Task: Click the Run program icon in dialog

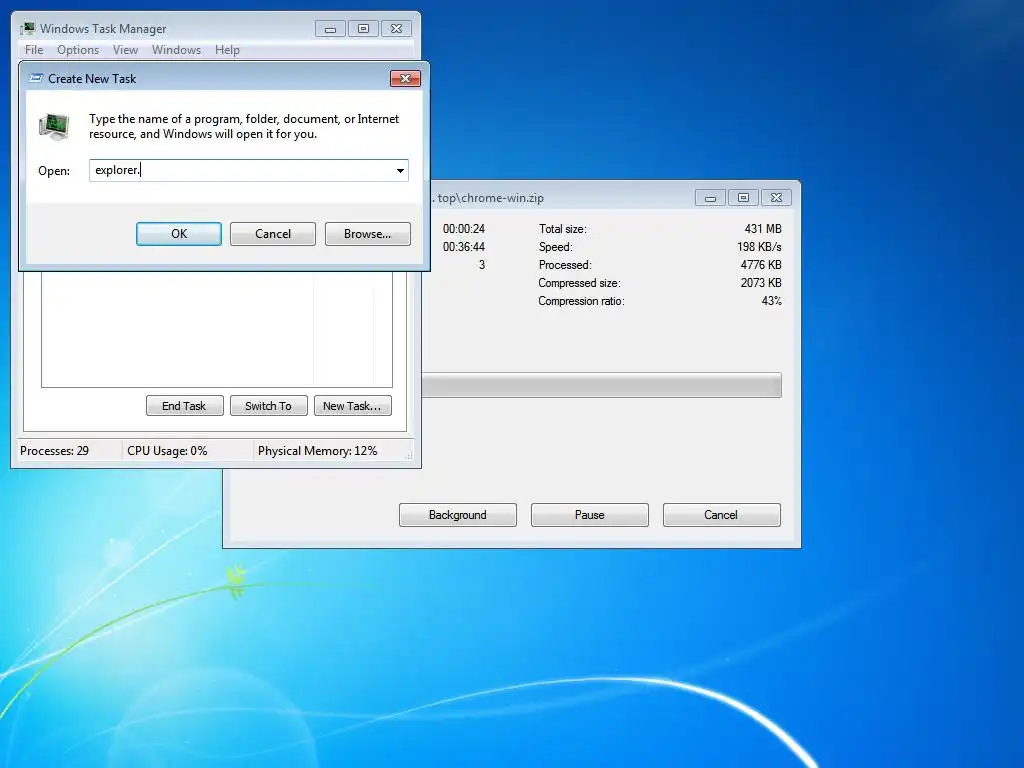Action: pyautogui.click(x=54, y=126)
